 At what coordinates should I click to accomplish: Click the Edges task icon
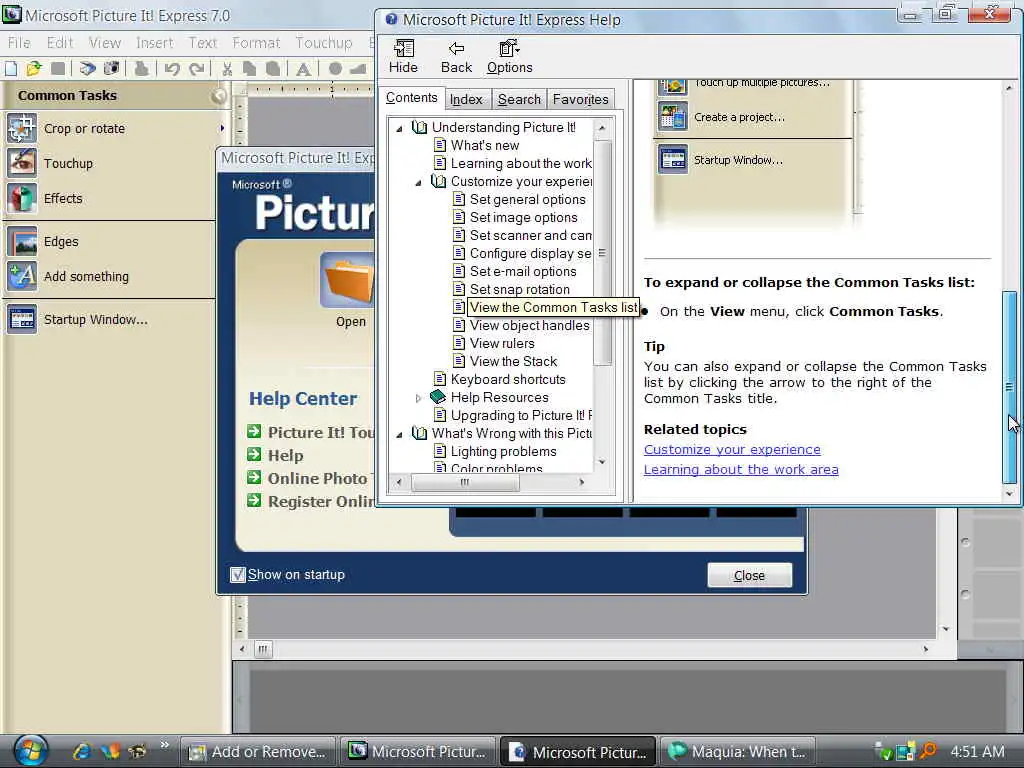22,242
